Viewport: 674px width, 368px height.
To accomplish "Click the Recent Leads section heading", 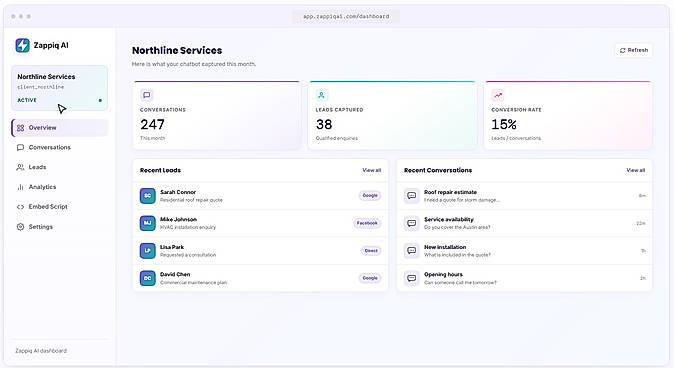I will (160, 170).
